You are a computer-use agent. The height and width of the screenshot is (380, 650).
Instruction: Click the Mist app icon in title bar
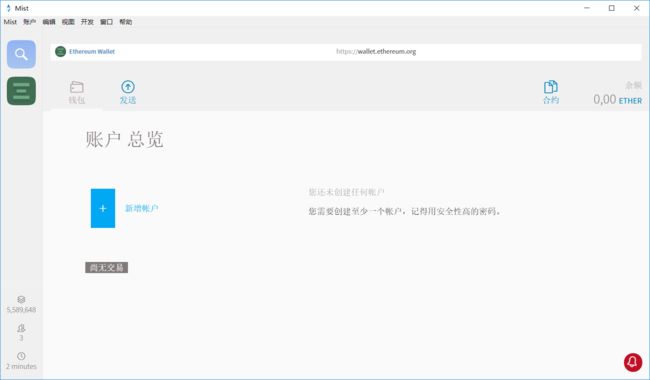tap(8, 8)
